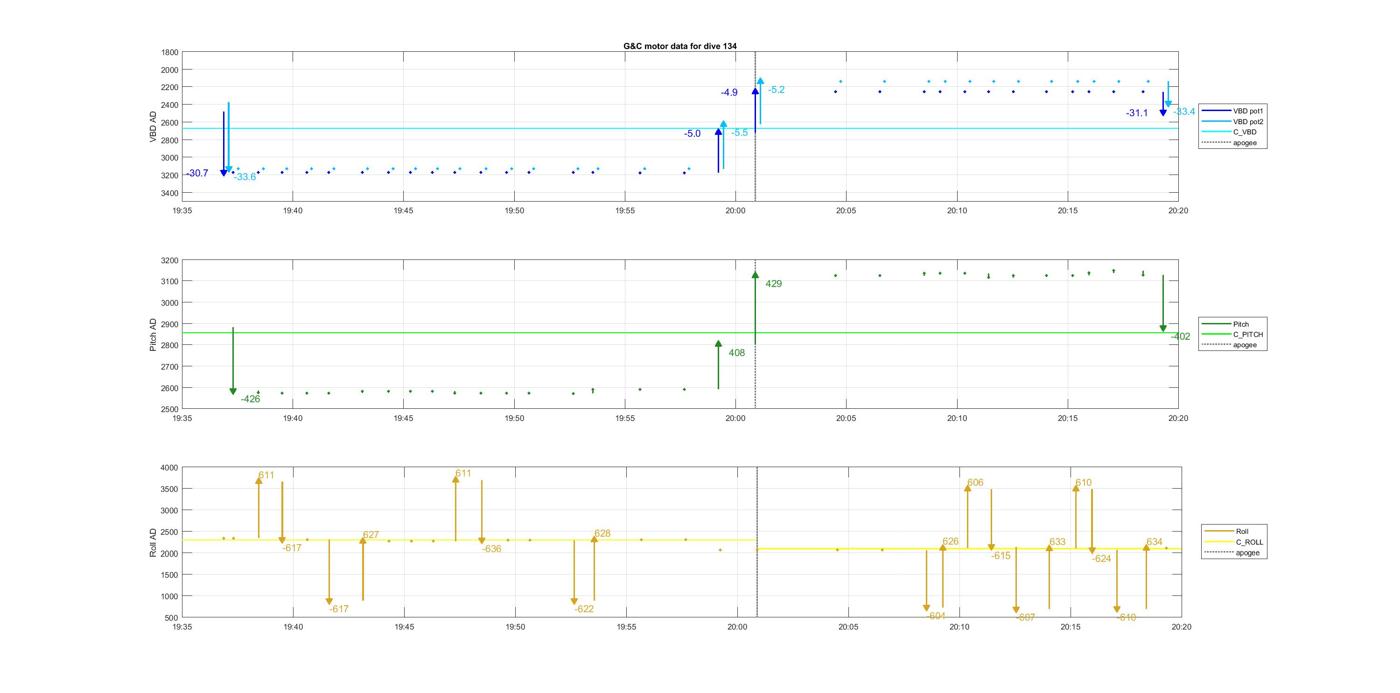
Task: Click the 20:00 tick under the VBD plot
Action: click(x=735, y=211)
